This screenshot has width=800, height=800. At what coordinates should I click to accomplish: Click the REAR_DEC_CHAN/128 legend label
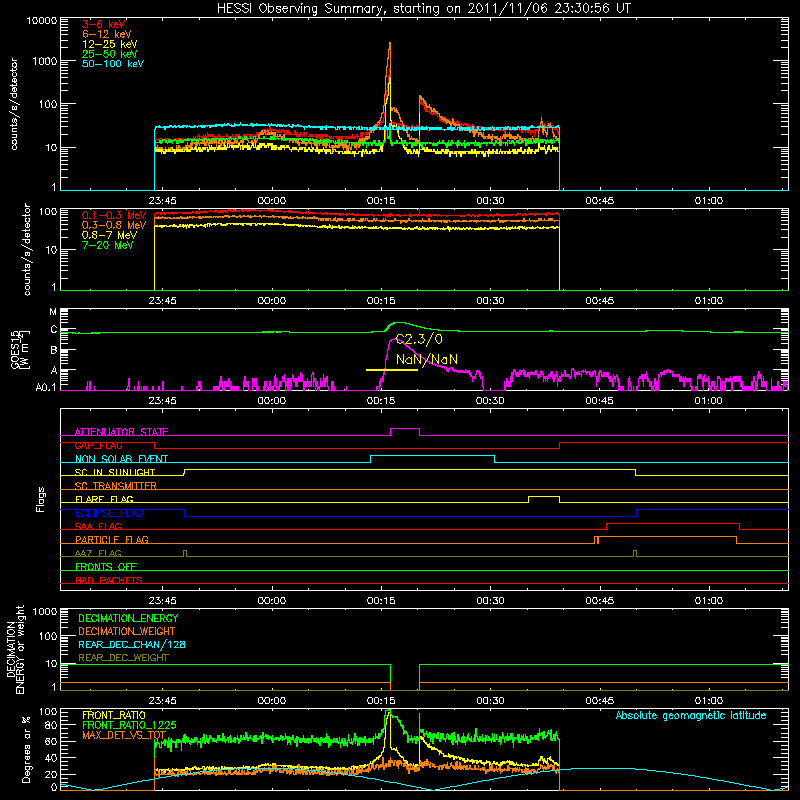[132, 644]
